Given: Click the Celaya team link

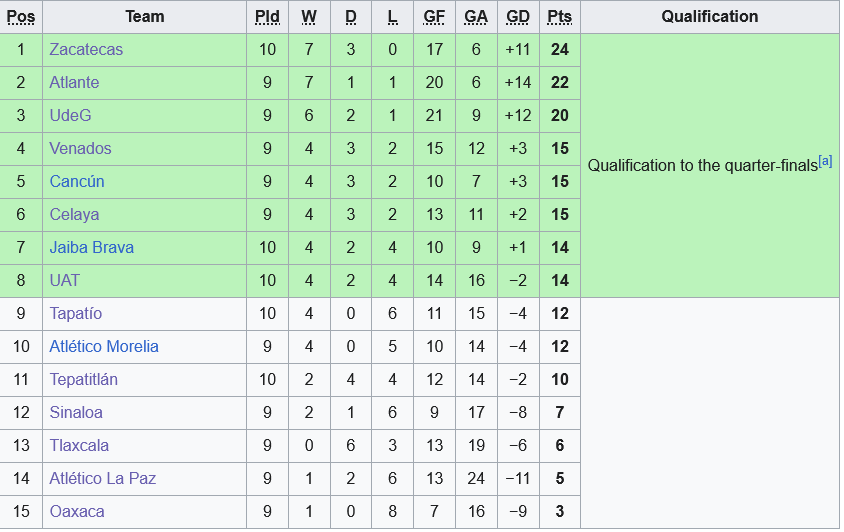Looking at the screenshot, I should pyautogui.click(x=74, y=215).
